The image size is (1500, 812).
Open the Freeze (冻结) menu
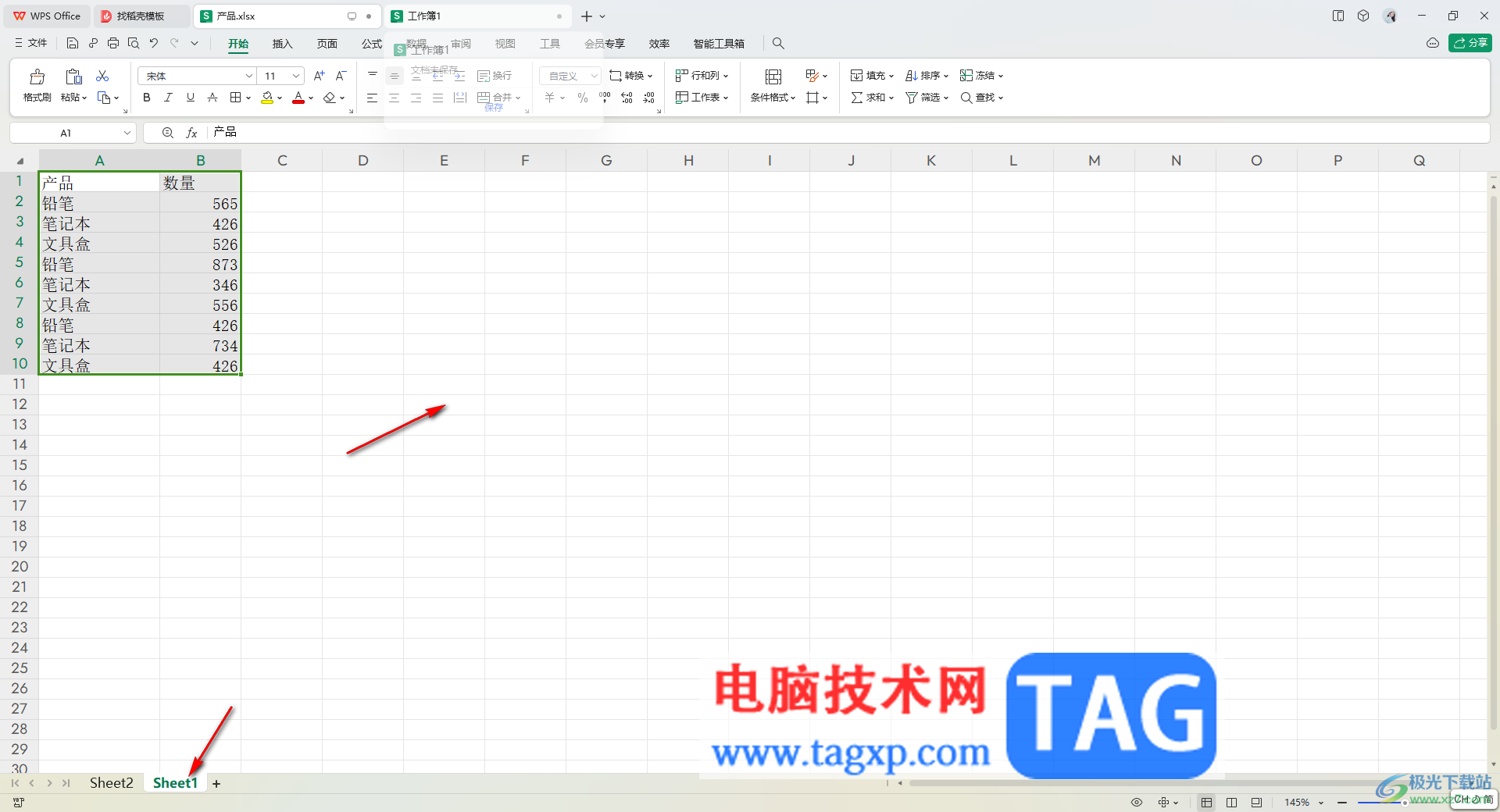(981, 76)
